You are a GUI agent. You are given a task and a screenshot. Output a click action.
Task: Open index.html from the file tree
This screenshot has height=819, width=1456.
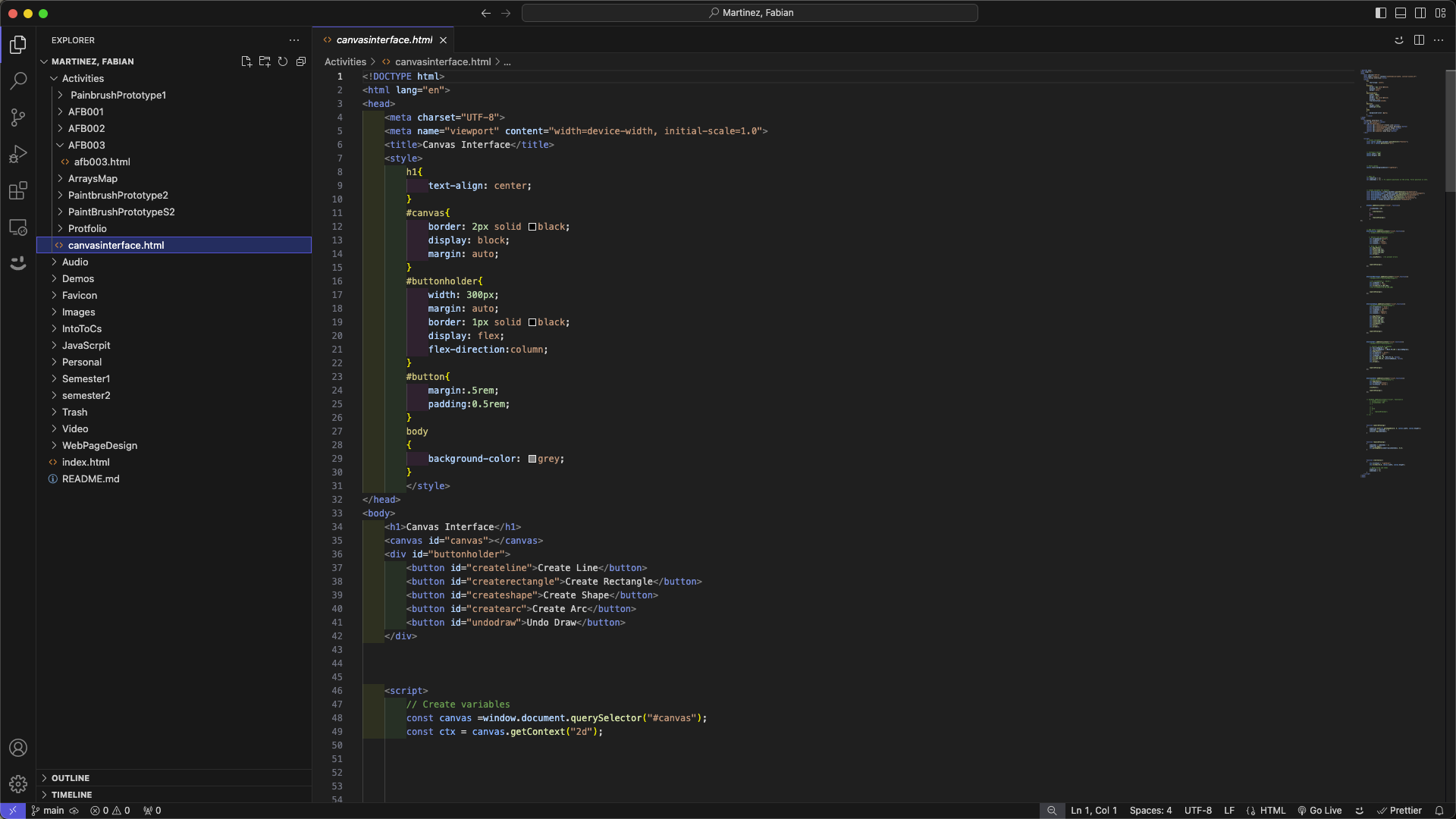click(x=174, y=462)
